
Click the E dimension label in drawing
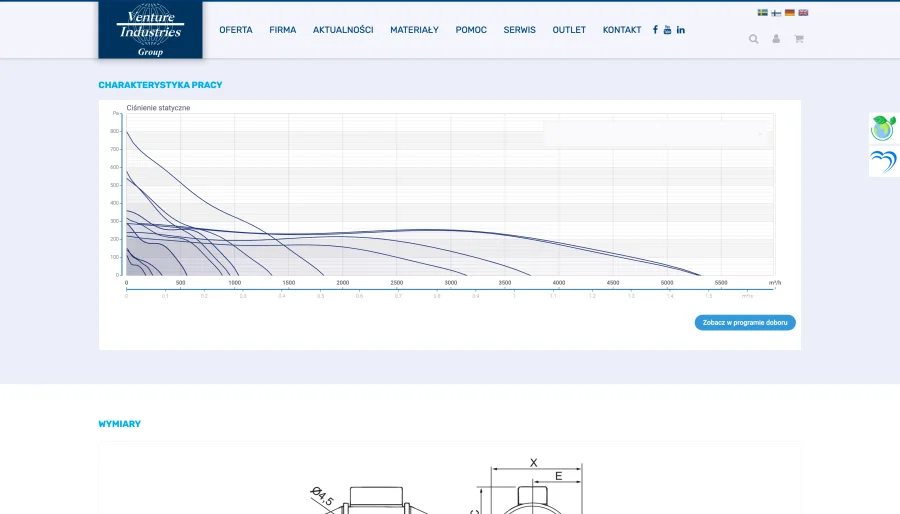pyautogui.click(x=558, y=476)
